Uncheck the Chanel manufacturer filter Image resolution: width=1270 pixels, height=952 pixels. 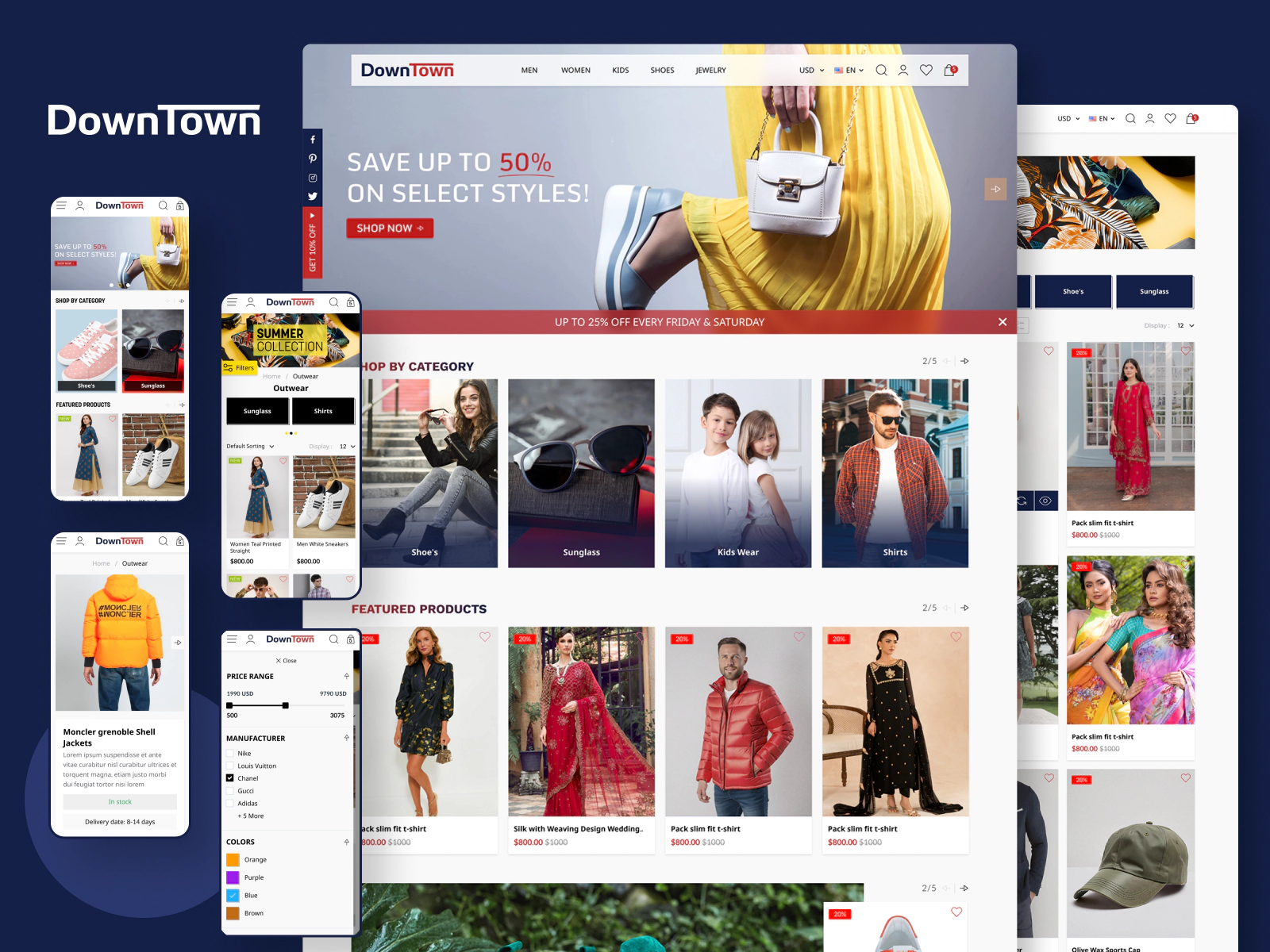click(x=230, y=778)
